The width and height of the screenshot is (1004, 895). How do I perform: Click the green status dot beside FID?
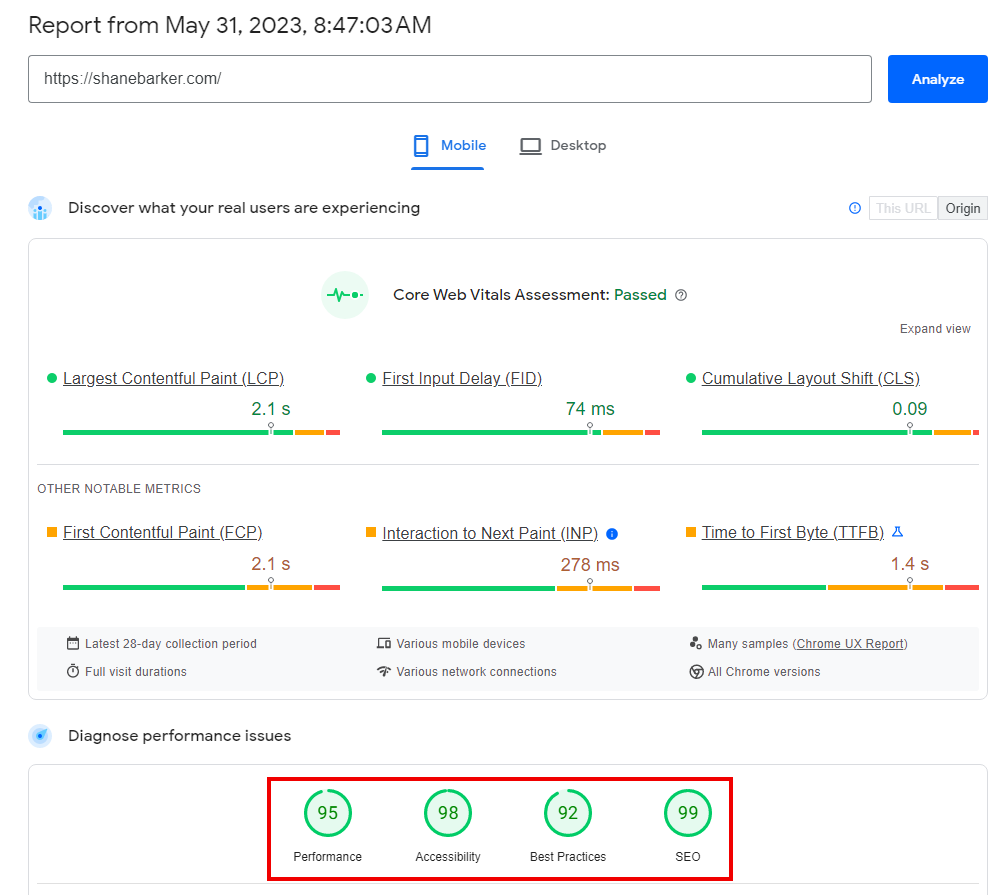(x=370, y=378)
